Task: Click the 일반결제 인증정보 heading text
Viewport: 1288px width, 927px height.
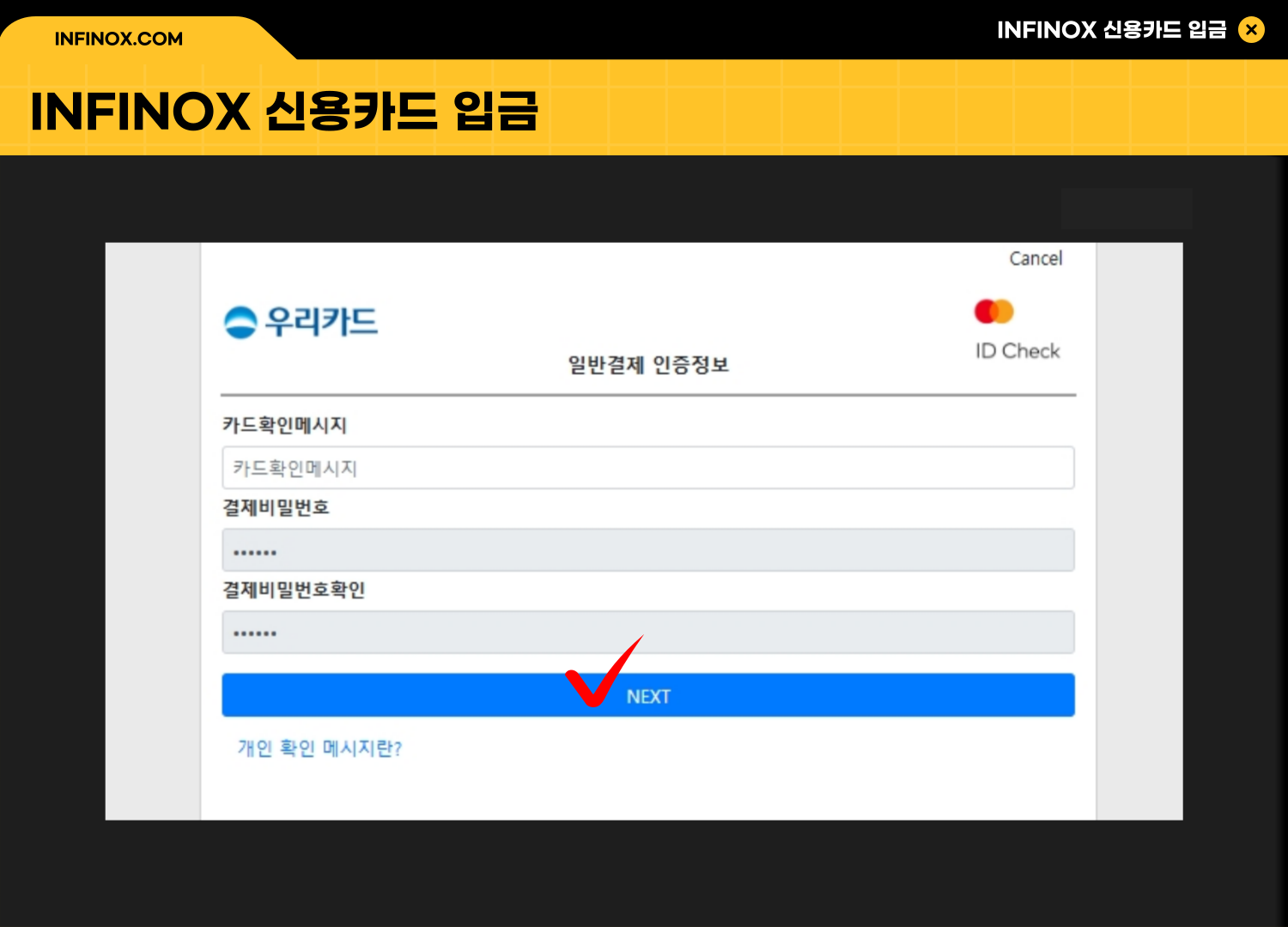Action: click(648, 365)
